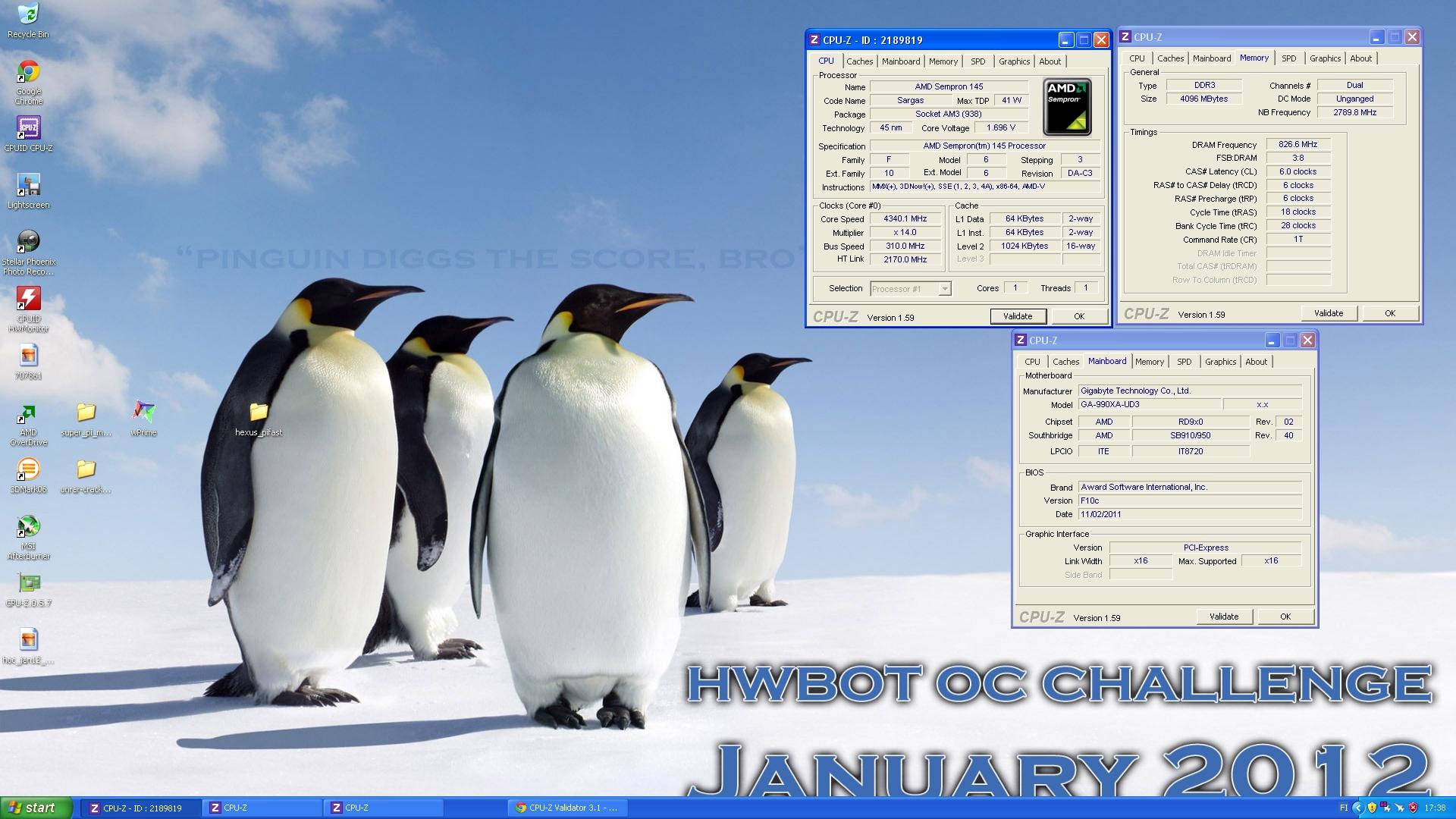Click the GA-990XA-UD3 model field
Image resolution: width=1456 pixels, height=819 pixels.
point(1150,404)
